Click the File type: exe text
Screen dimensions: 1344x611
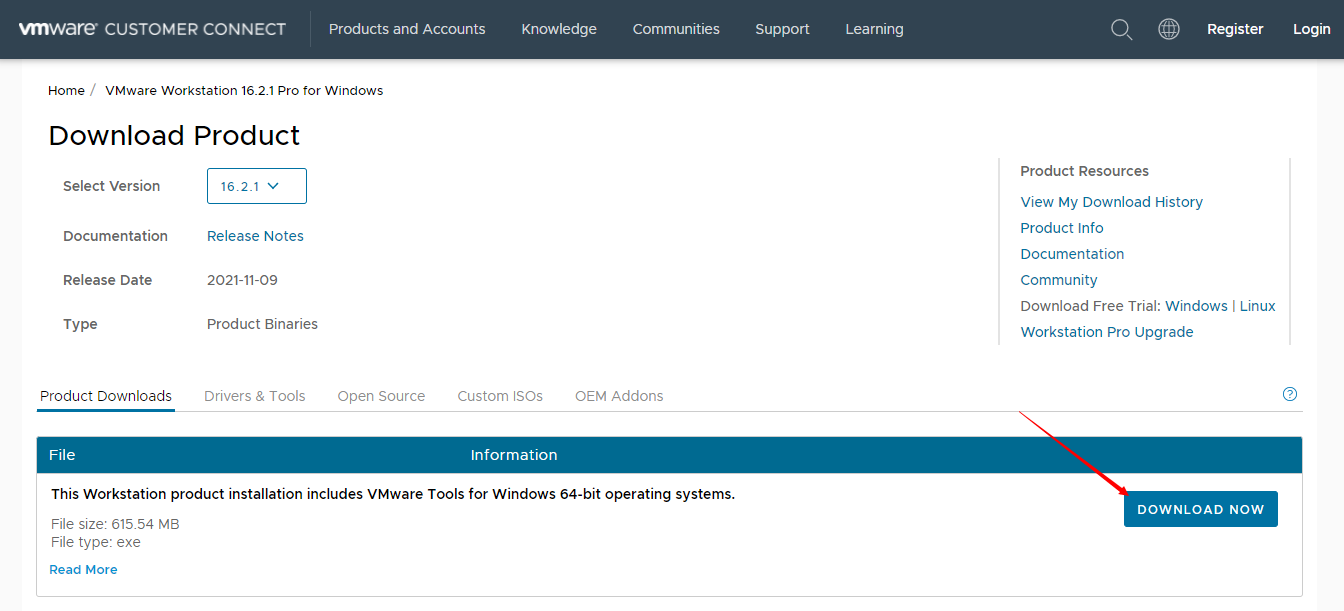coord(96,542)
